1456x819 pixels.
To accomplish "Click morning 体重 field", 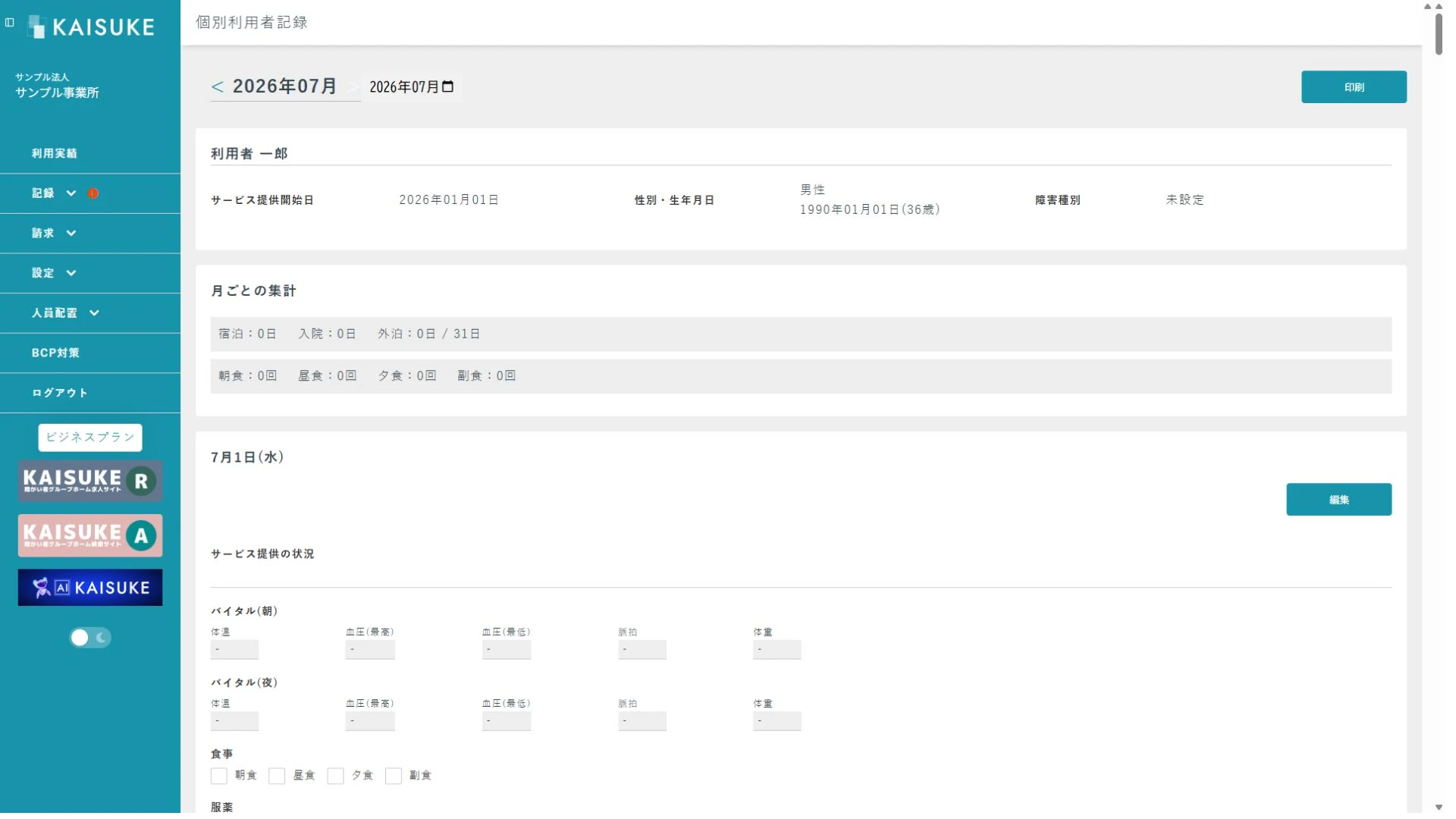I will [x=777, y=649].
